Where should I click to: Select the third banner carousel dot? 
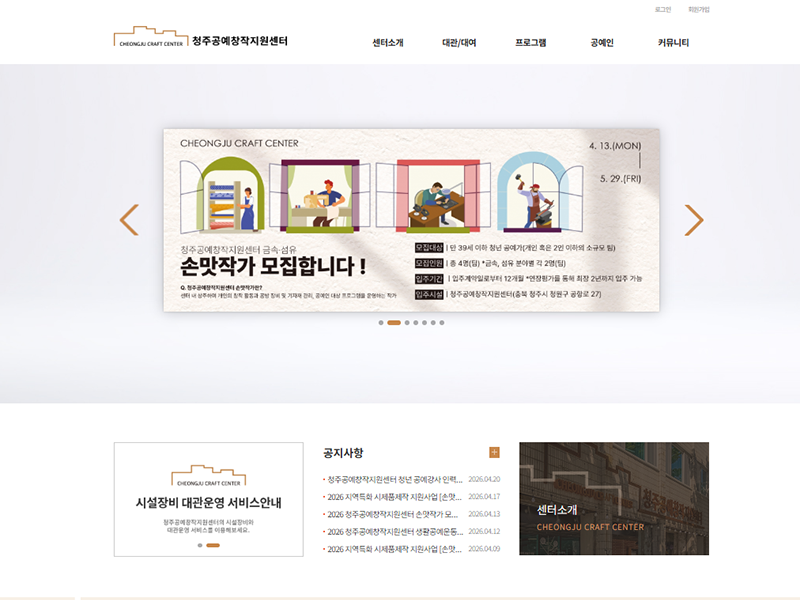coord(407,322)
